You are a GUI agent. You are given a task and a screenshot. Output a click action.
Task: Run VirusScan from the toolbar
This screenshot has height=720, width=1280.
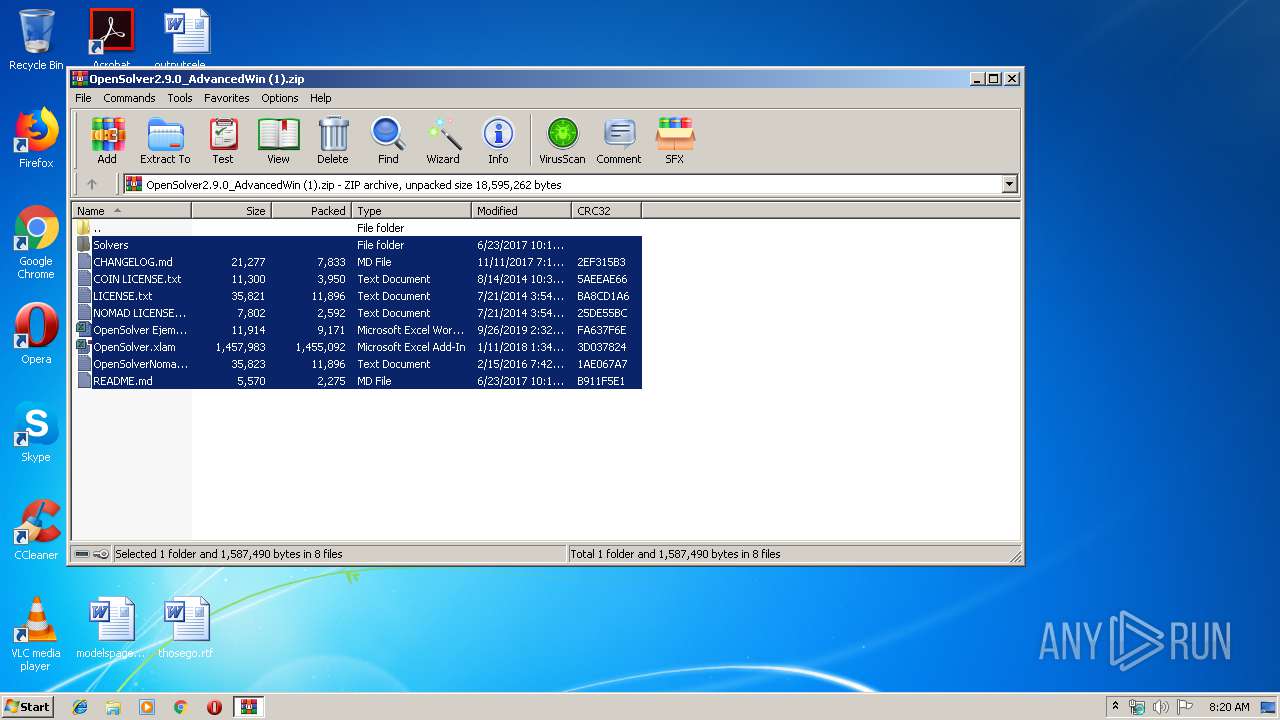(562, 141)
